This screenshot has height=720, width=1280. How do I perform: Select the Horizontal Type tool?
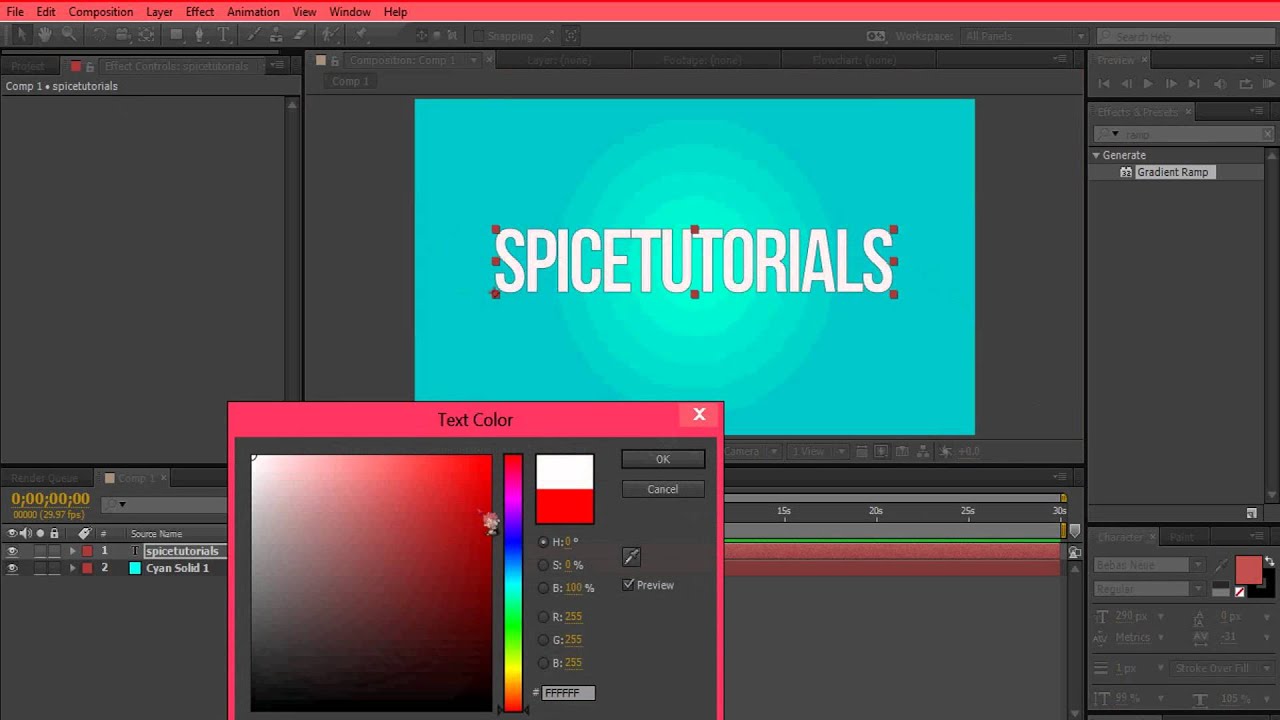tap(223, 35)
